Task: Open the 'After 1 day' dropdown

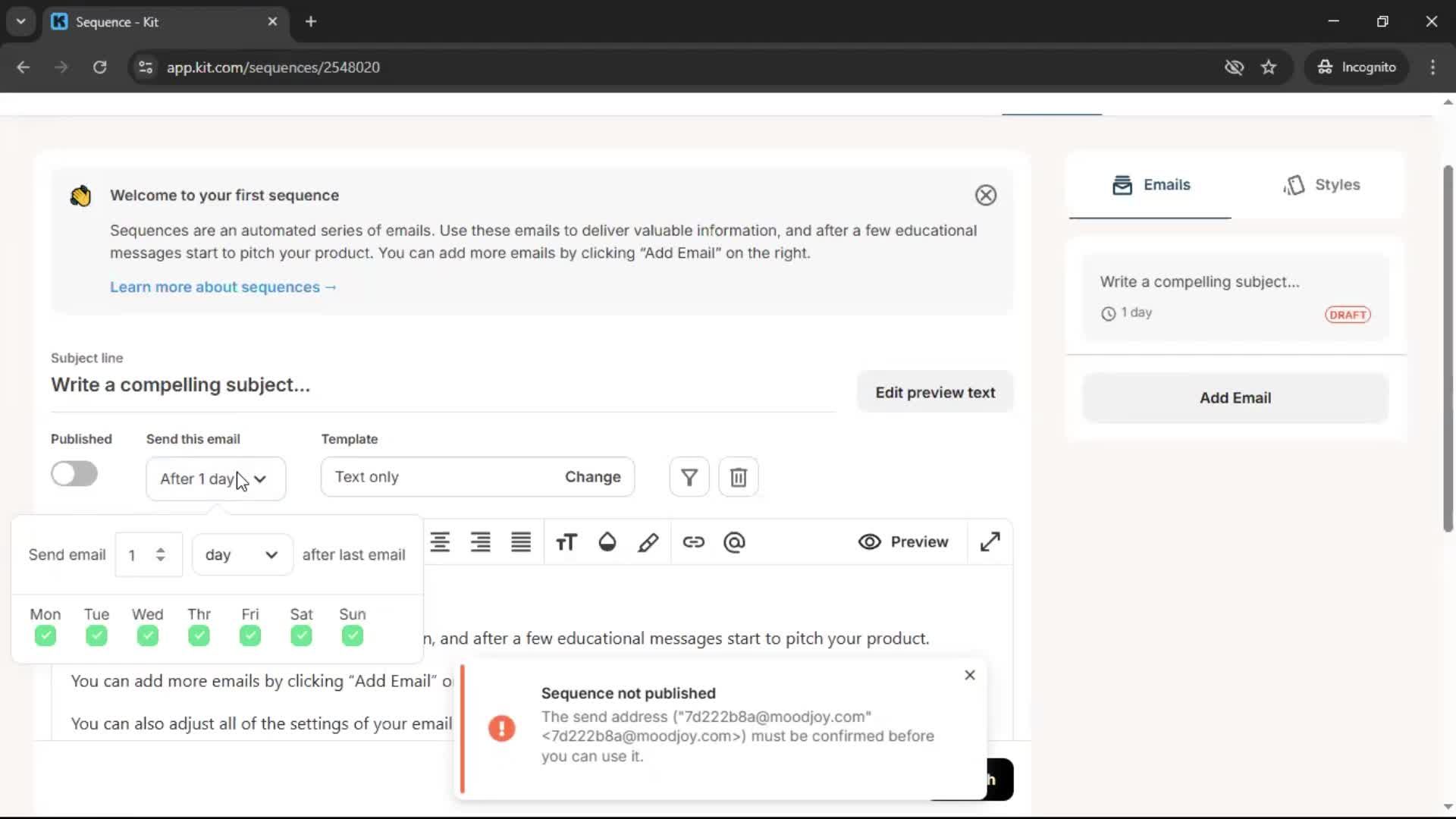Action: 215,479
